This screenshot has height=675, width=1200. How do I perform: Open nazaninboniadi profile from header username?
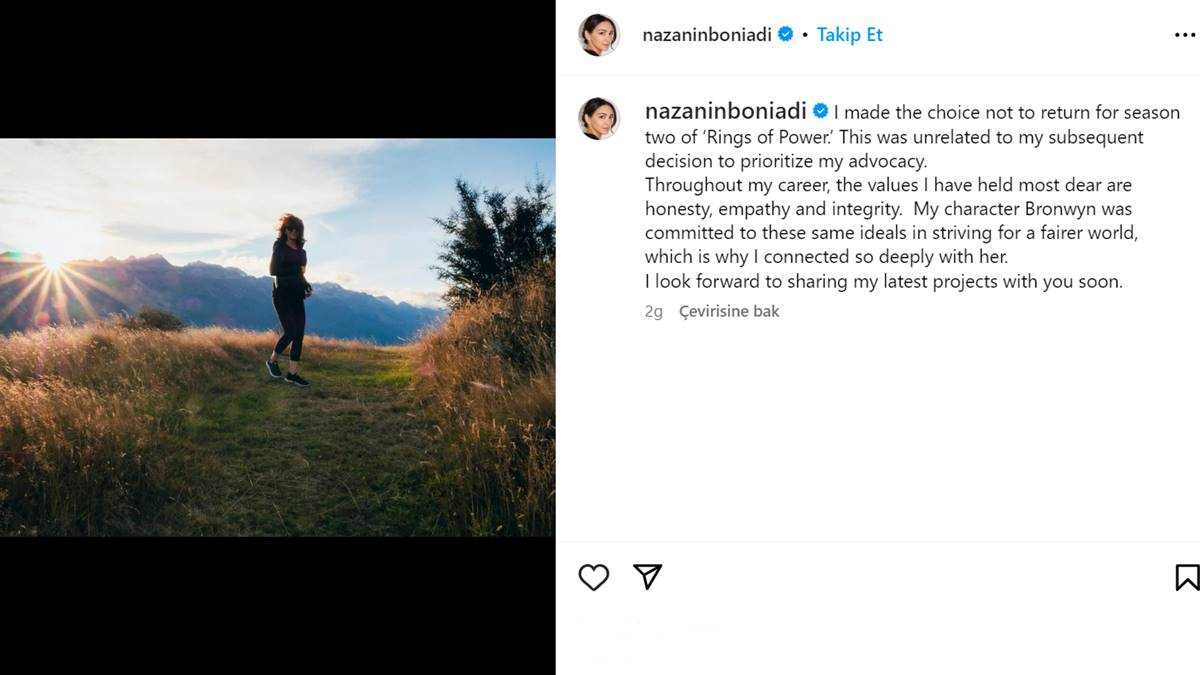click(x=706, y=34)
